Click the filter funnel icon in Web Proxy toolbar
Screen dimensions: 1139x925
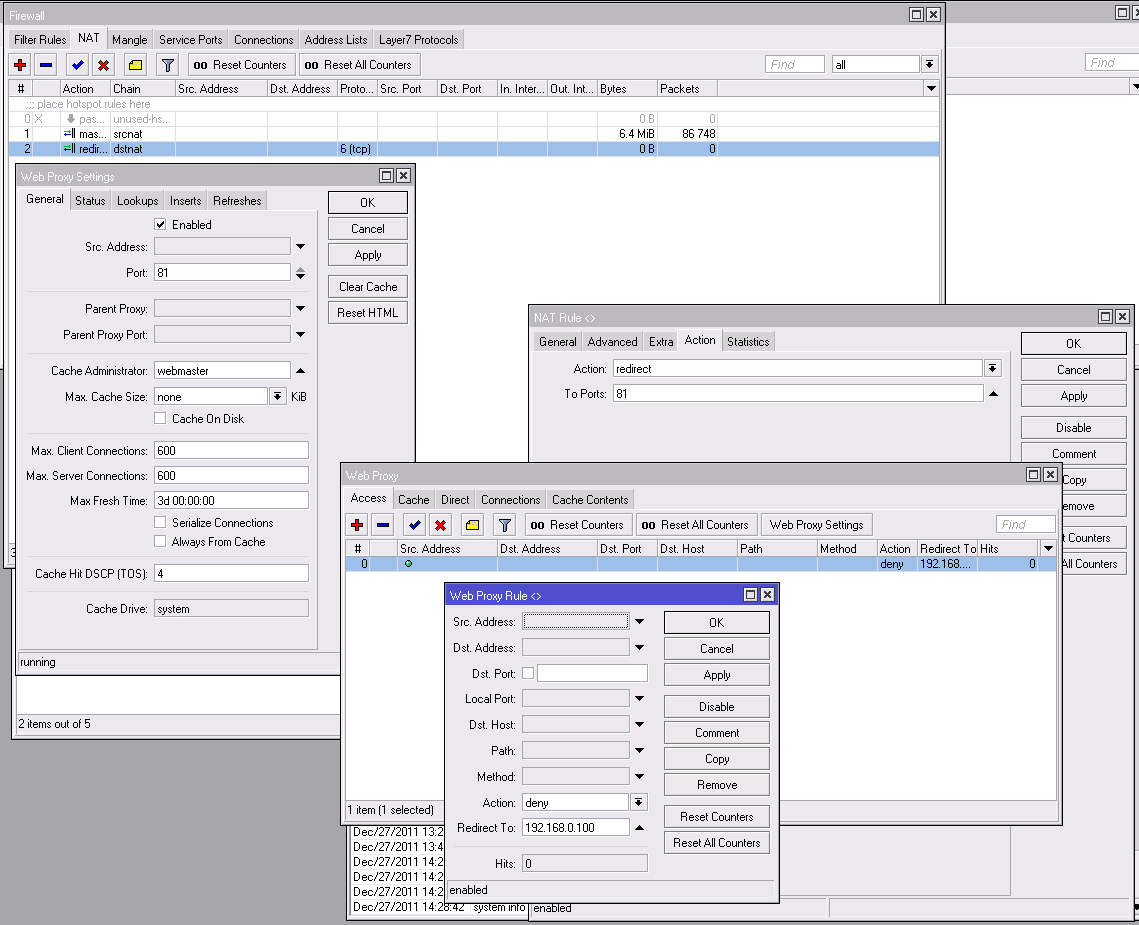click(504, 525)
